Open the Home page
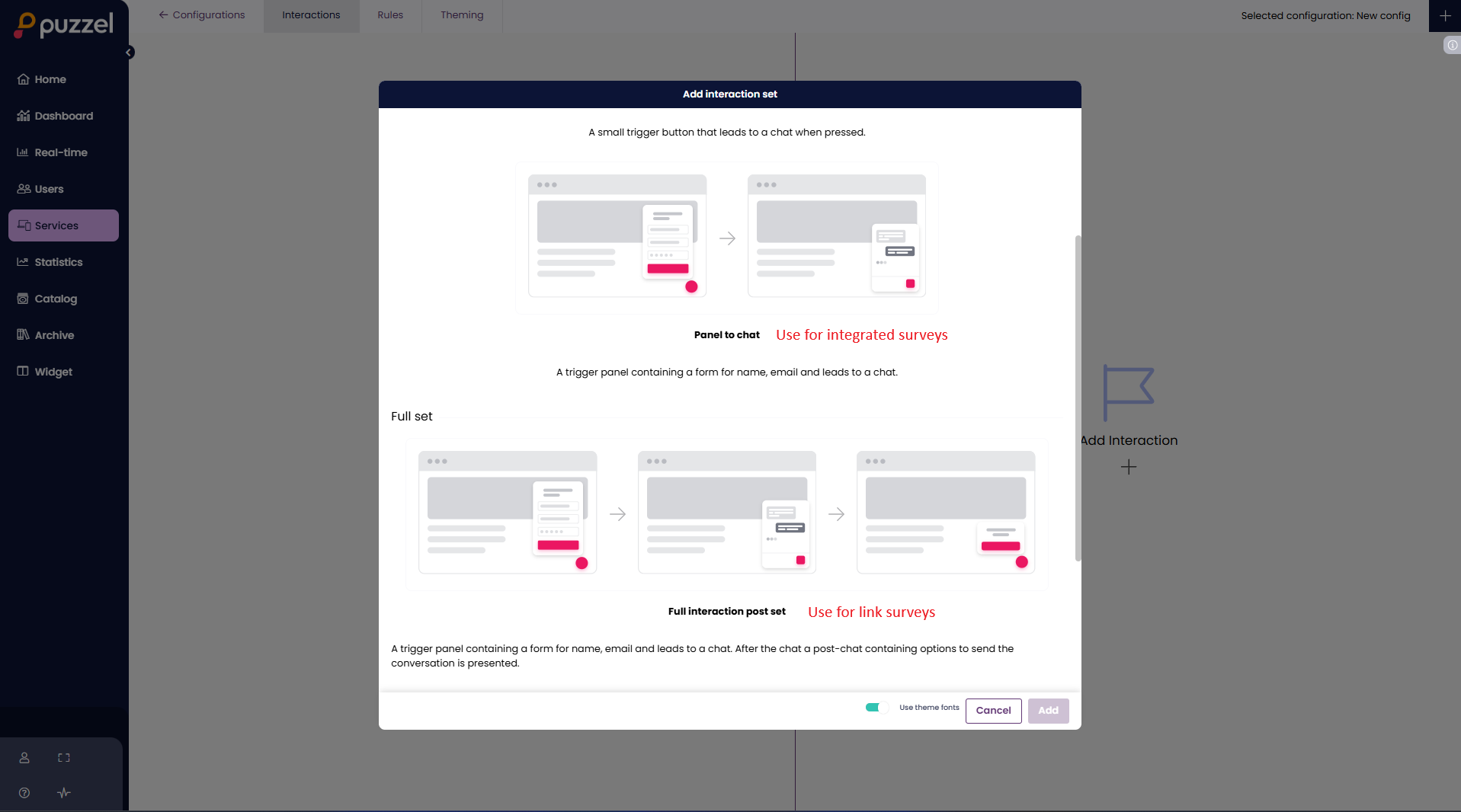Image resolution: width=1461 pixels, height=812 pixels. click(50, 79)
